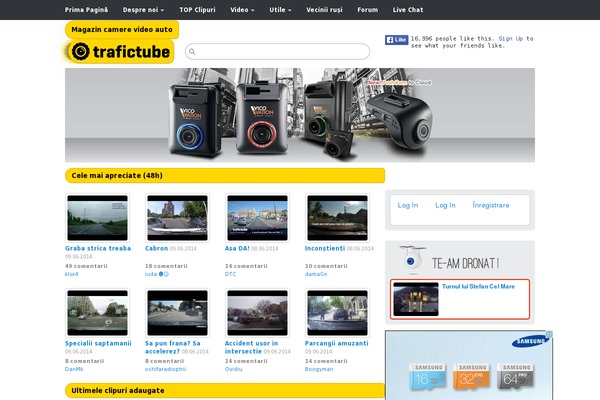Viewport: 600px width, 400px height.
Task: Open the Graba strica treaba video thumbnail
Action: [x=97, y=217]
